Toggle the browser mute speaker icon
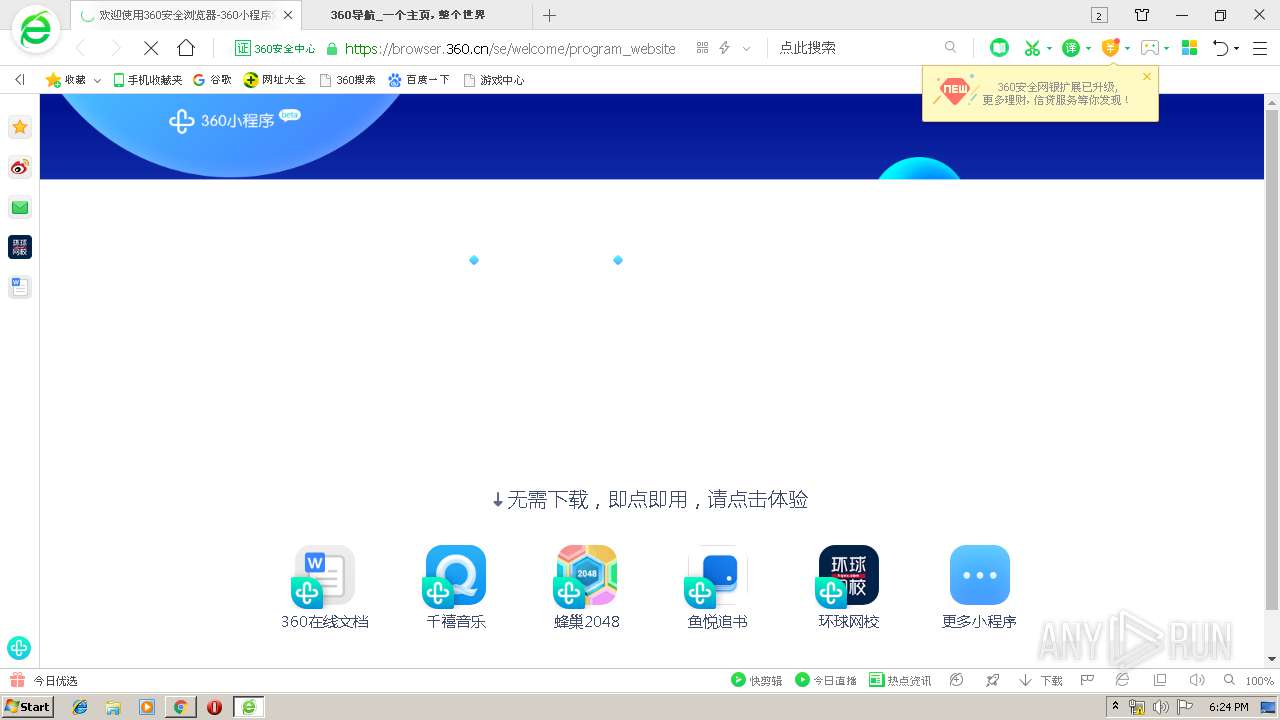The height and width of the screenshot is (720, 1280). click(x=1196, y=681)
